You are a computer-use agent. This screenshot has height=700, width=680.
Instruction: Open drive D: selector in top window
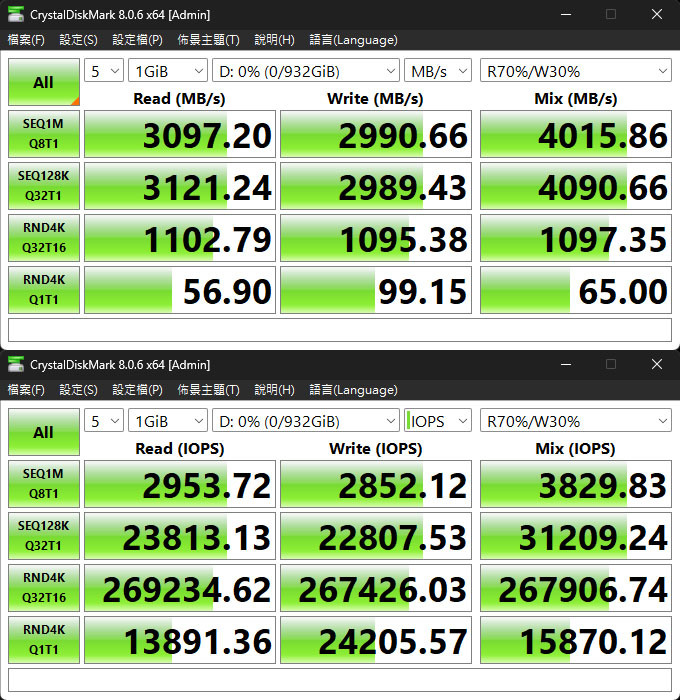coord(306,71)
